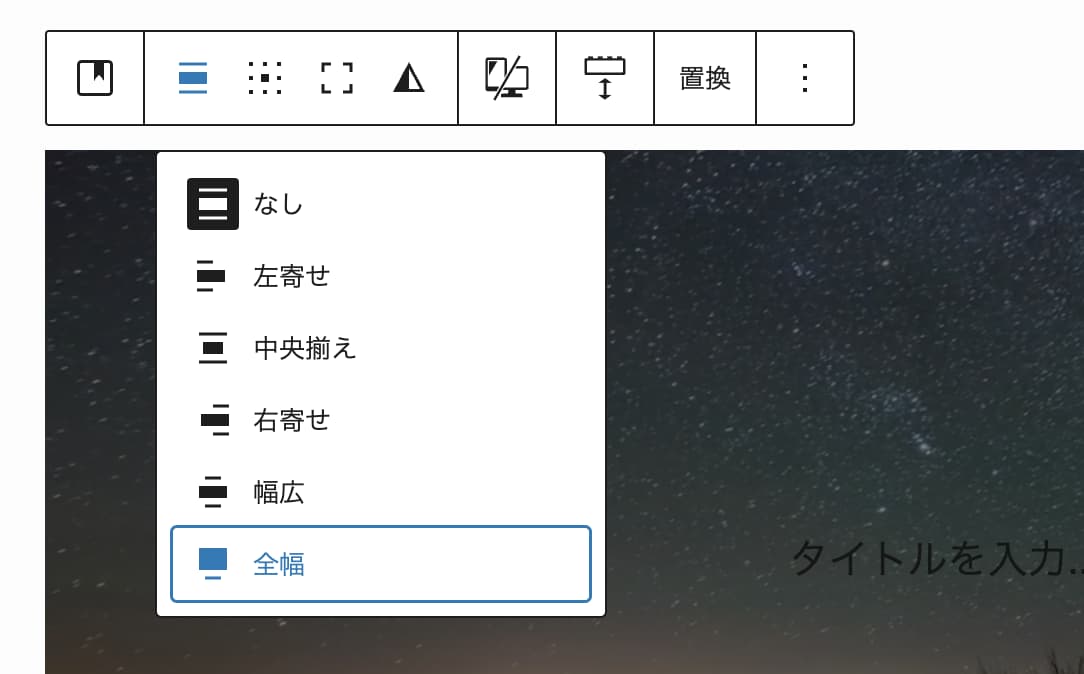Toggle full height for the cover block

click(x=337, y=78)
